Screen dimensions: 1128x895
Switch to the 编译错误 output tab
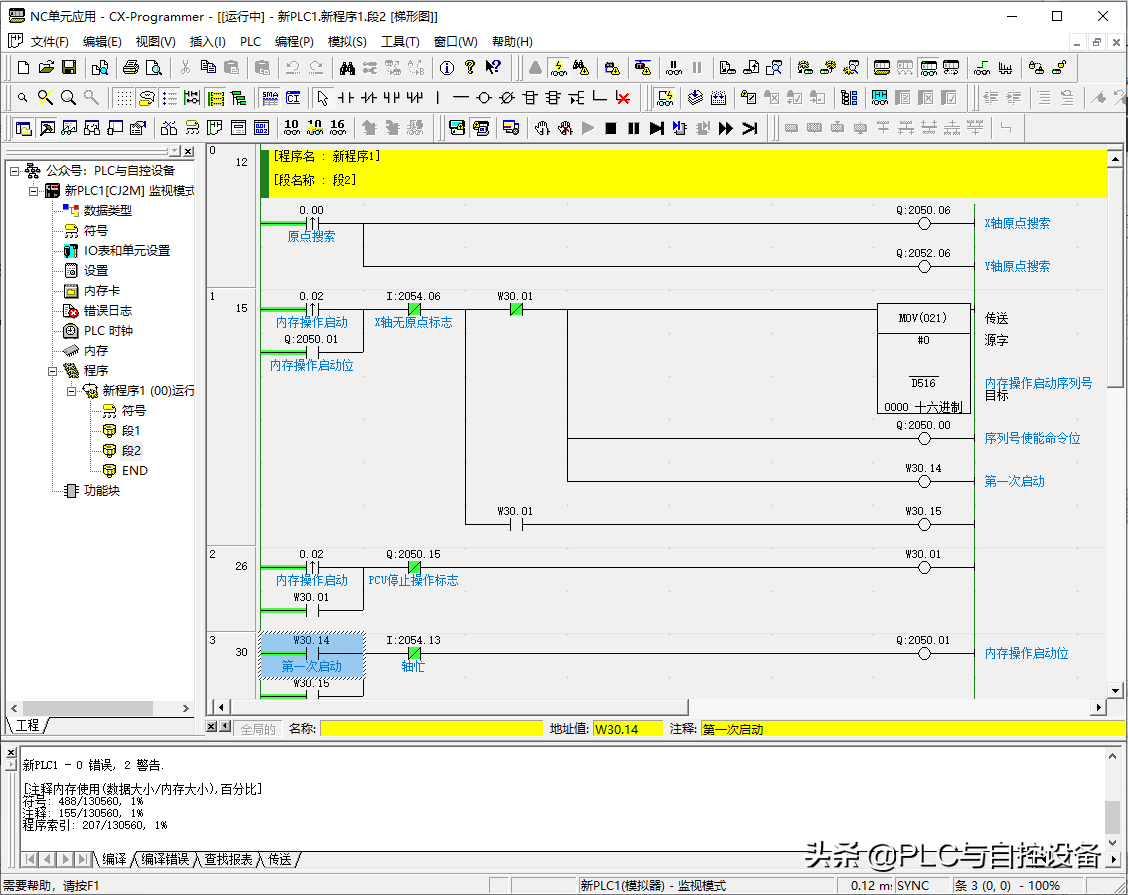tap(165, 859)
